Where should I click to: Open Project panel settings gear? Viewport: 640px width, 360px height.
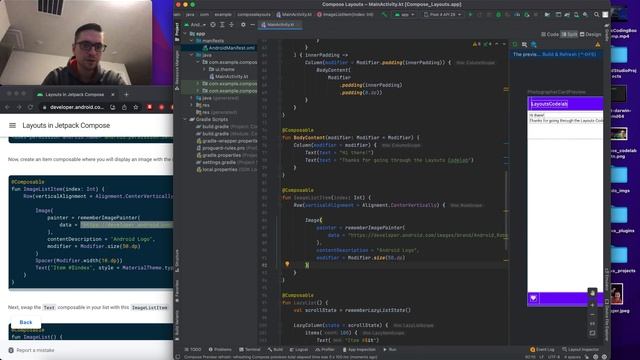point(243,24)
